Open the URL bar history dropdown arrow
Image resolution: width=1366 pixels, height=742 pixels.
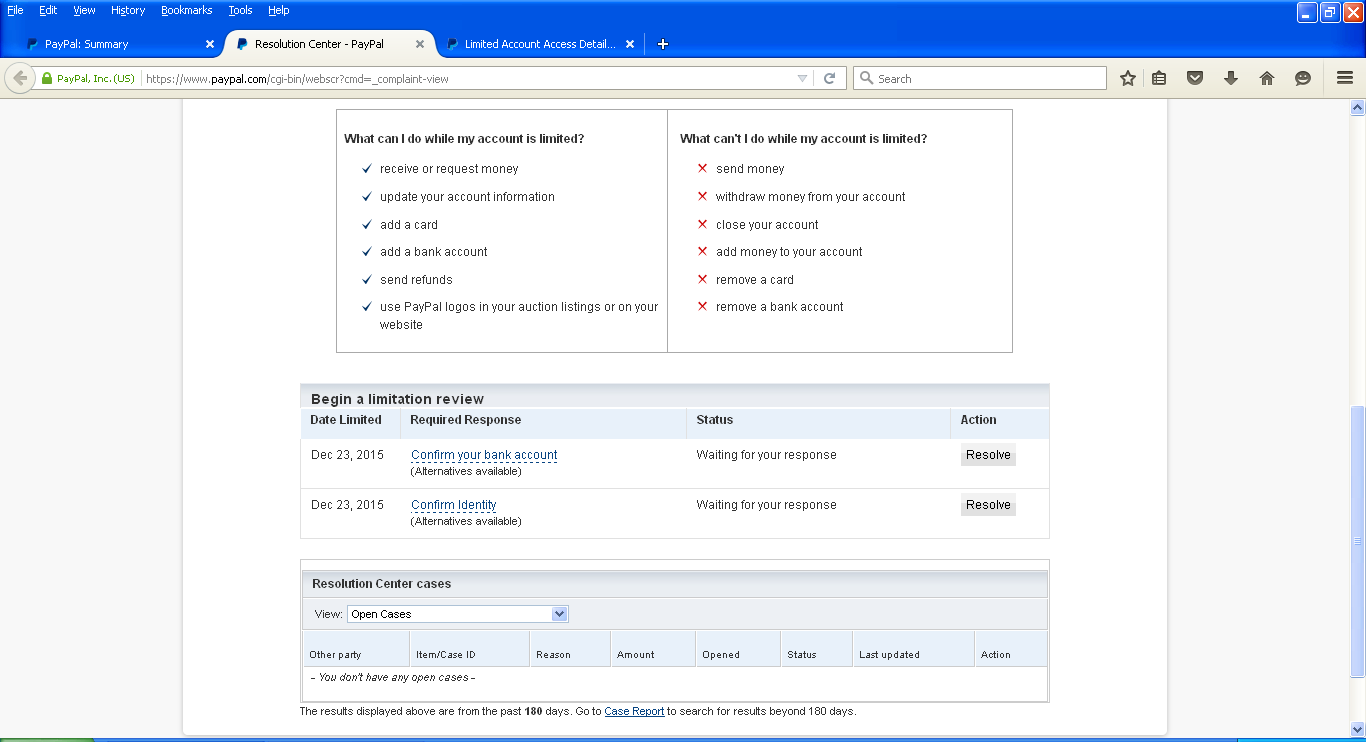(x=802, y=78)
